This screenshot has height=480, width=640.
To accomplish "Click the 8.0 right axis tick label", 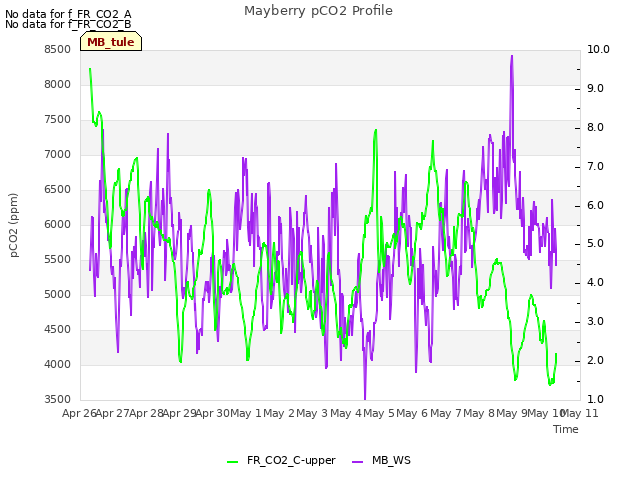I will click(596, 127).
